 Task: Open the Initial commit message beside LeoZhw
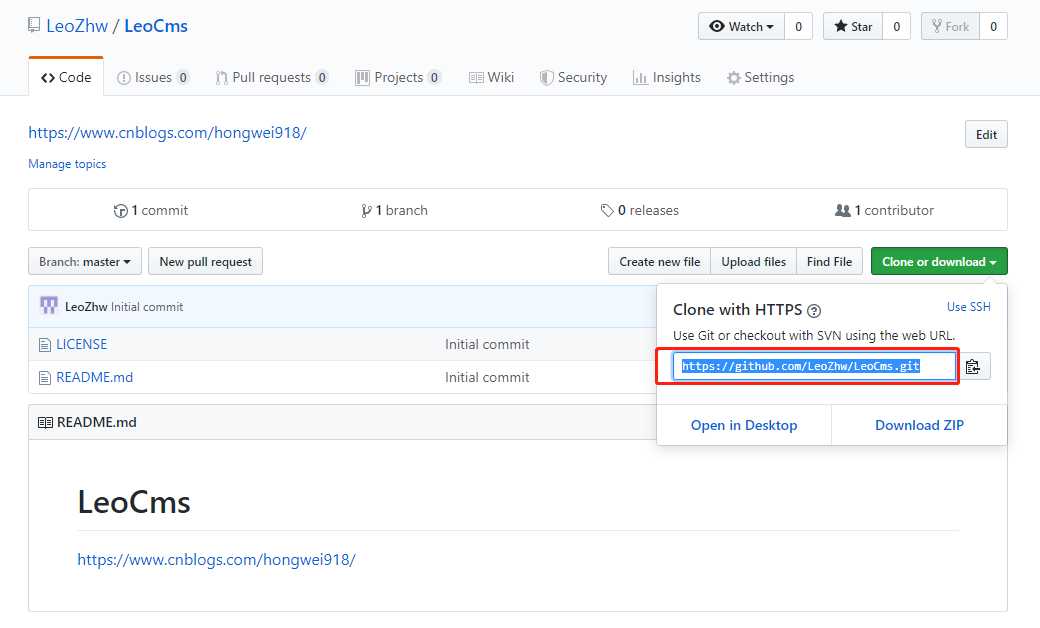[147, 307]
